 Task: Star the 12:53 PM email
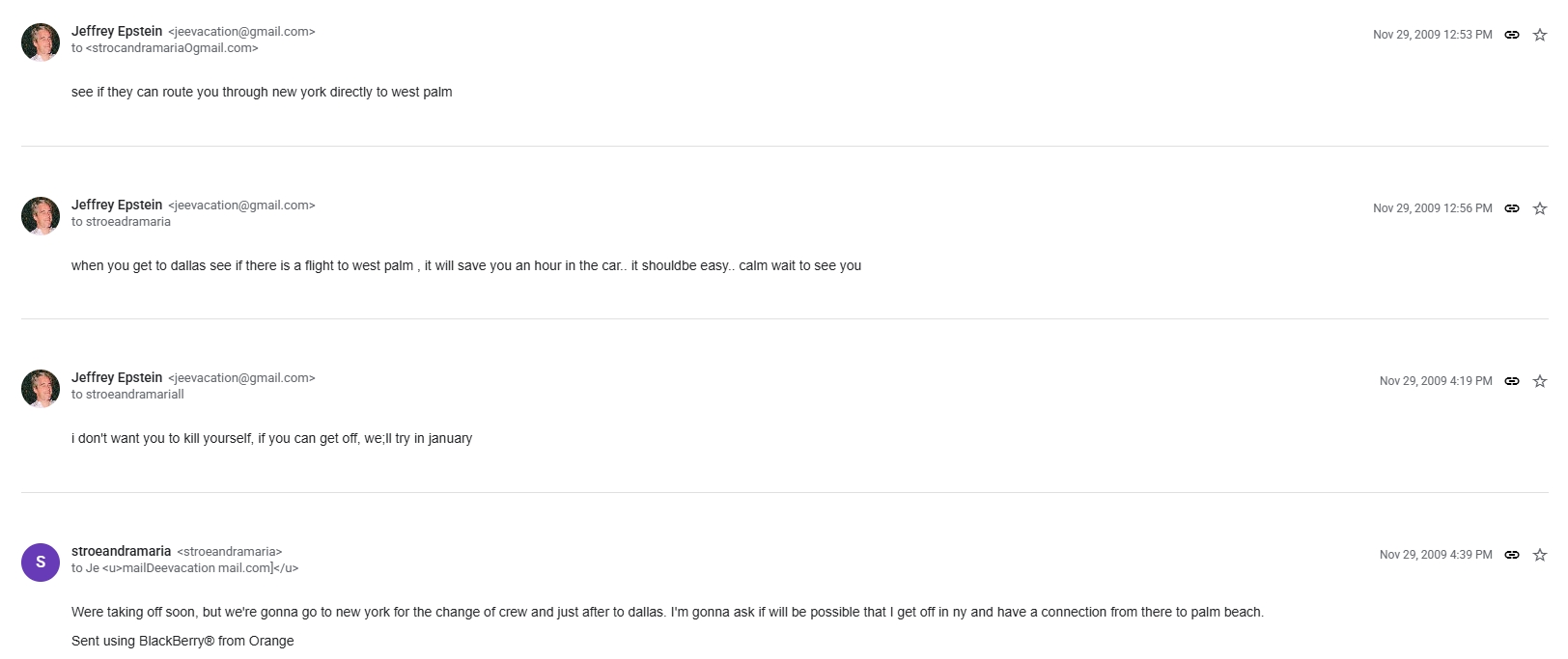coord(1540,35)
